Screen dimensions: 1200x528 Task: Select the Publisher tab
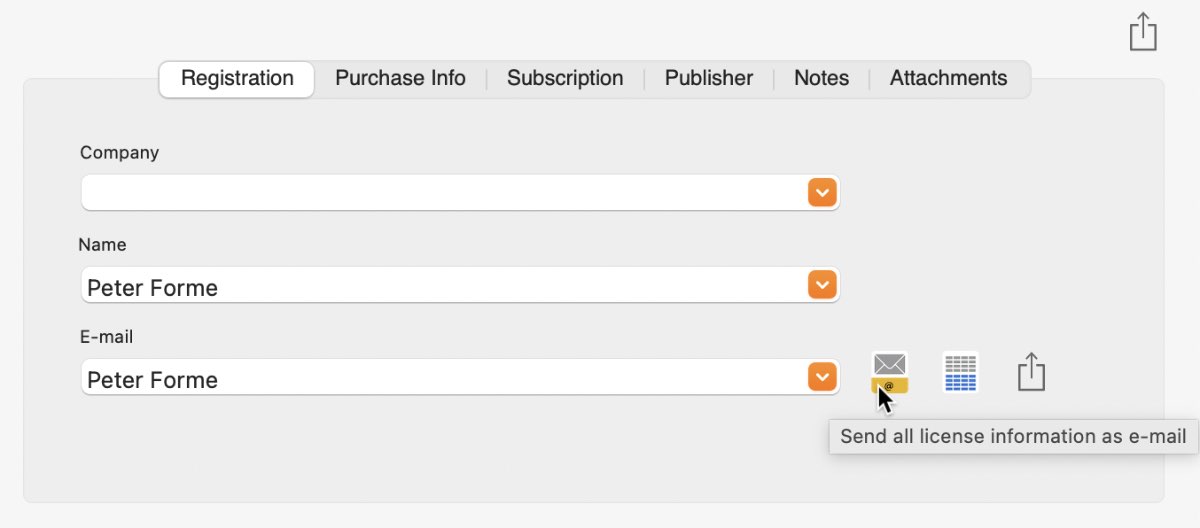click(709, 79)
